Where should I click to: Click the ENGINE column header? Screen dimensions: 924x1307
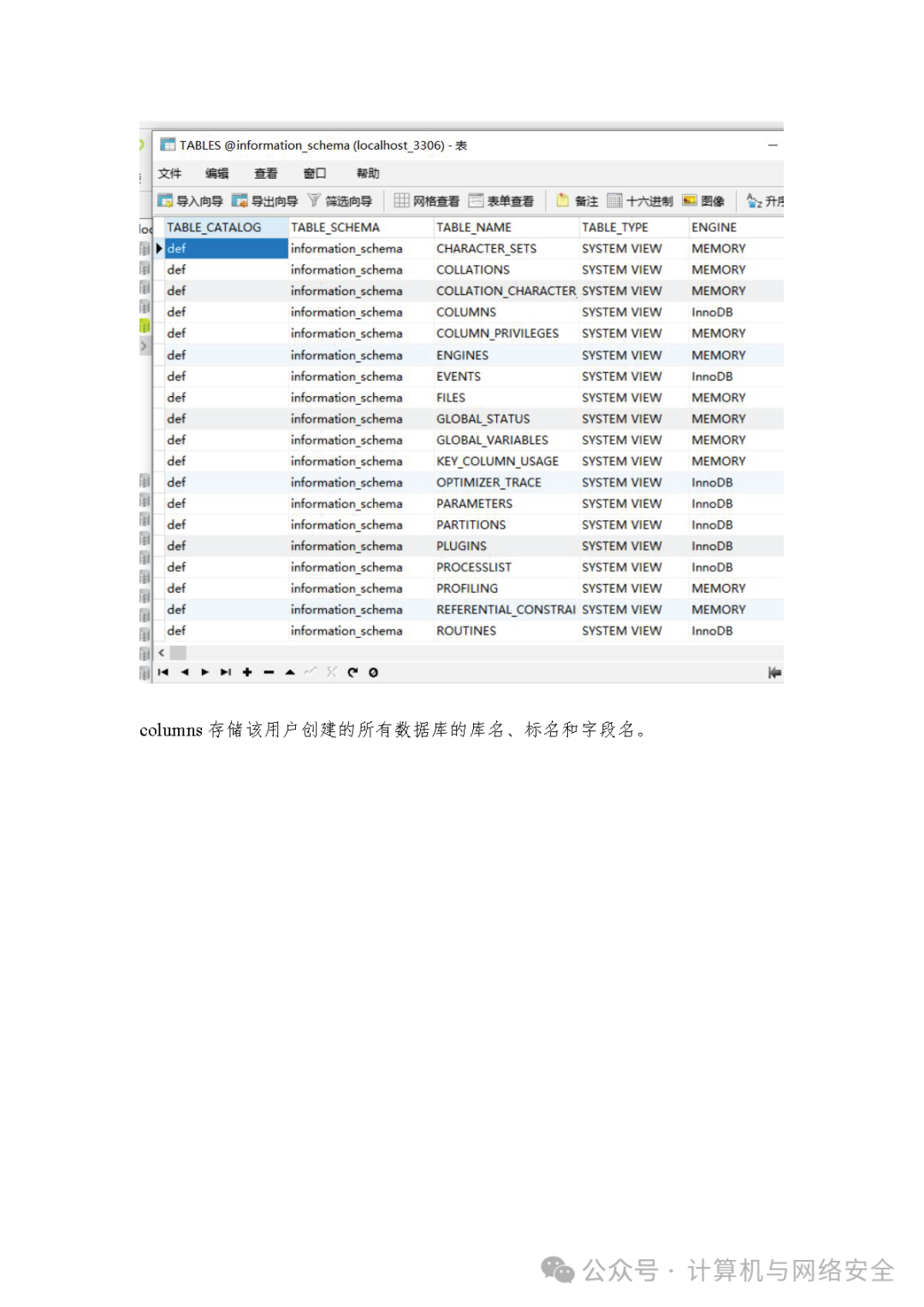pos(736,228)
